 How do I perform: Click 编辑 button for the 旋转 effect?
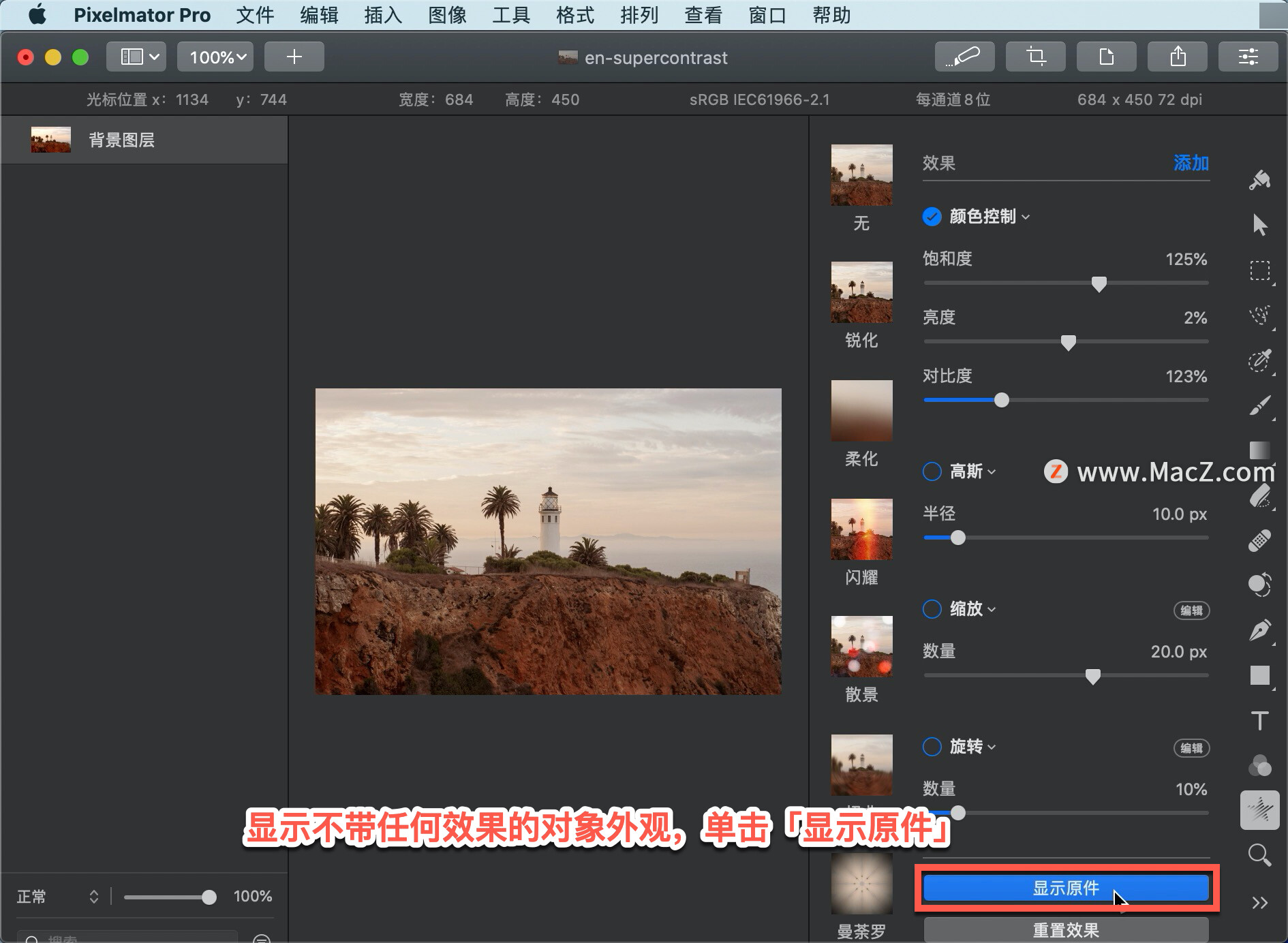(x=1191, y=748)
